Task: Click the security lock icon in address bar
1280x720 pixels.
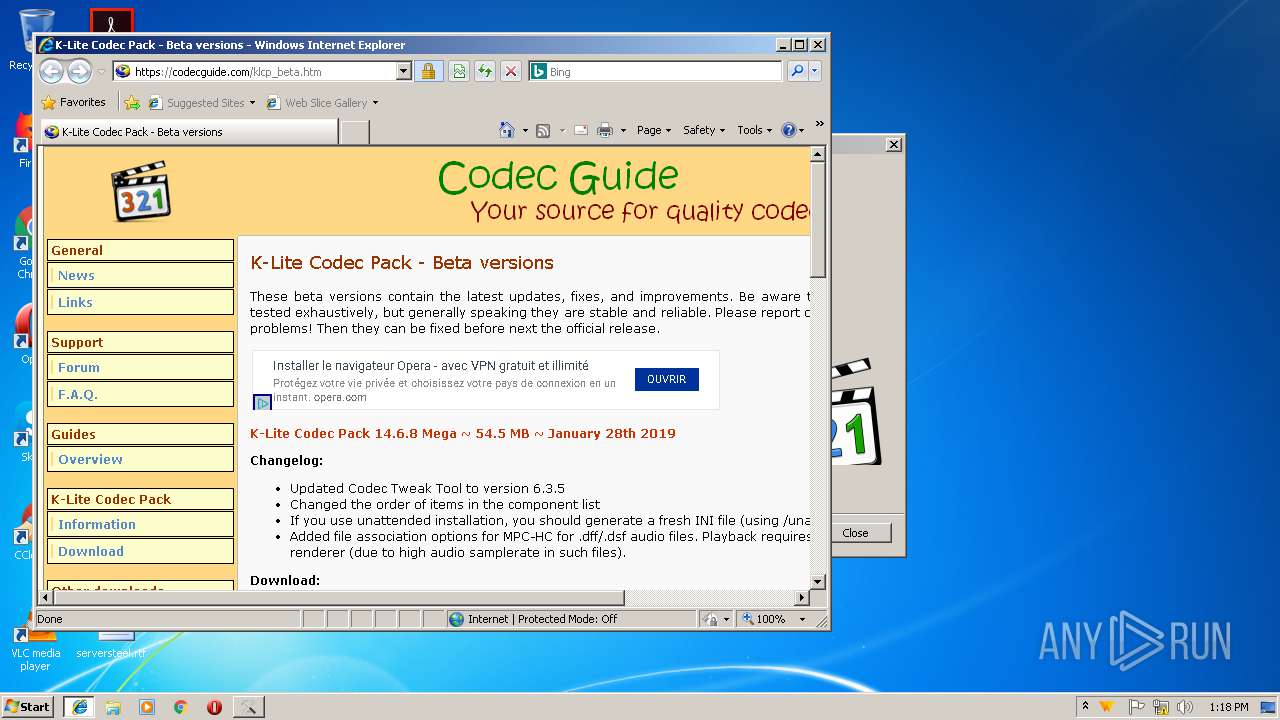Action: coord(428,71)
